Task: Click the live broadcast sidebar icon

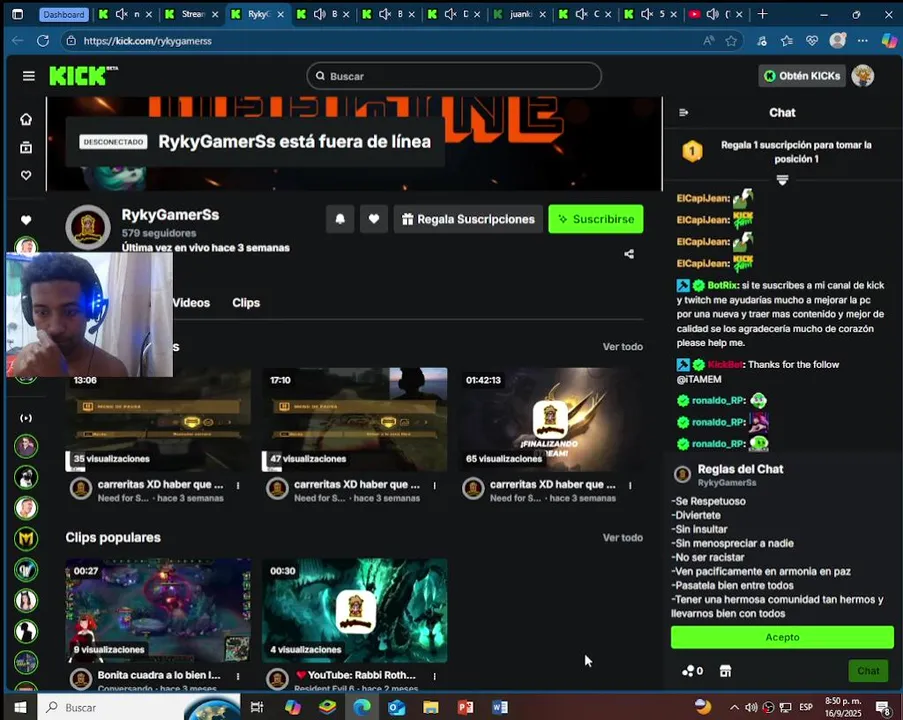Action: pos(26,418)
